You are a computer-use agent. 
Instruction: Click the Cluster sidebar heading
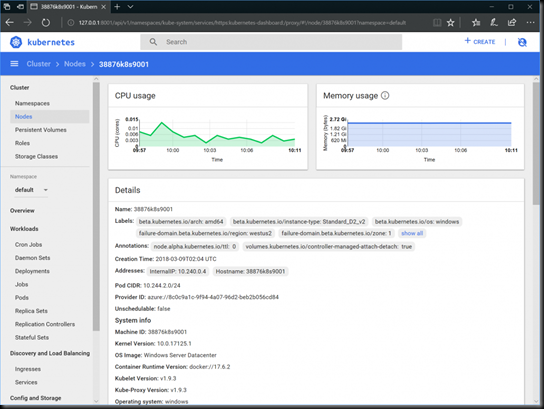19,87
